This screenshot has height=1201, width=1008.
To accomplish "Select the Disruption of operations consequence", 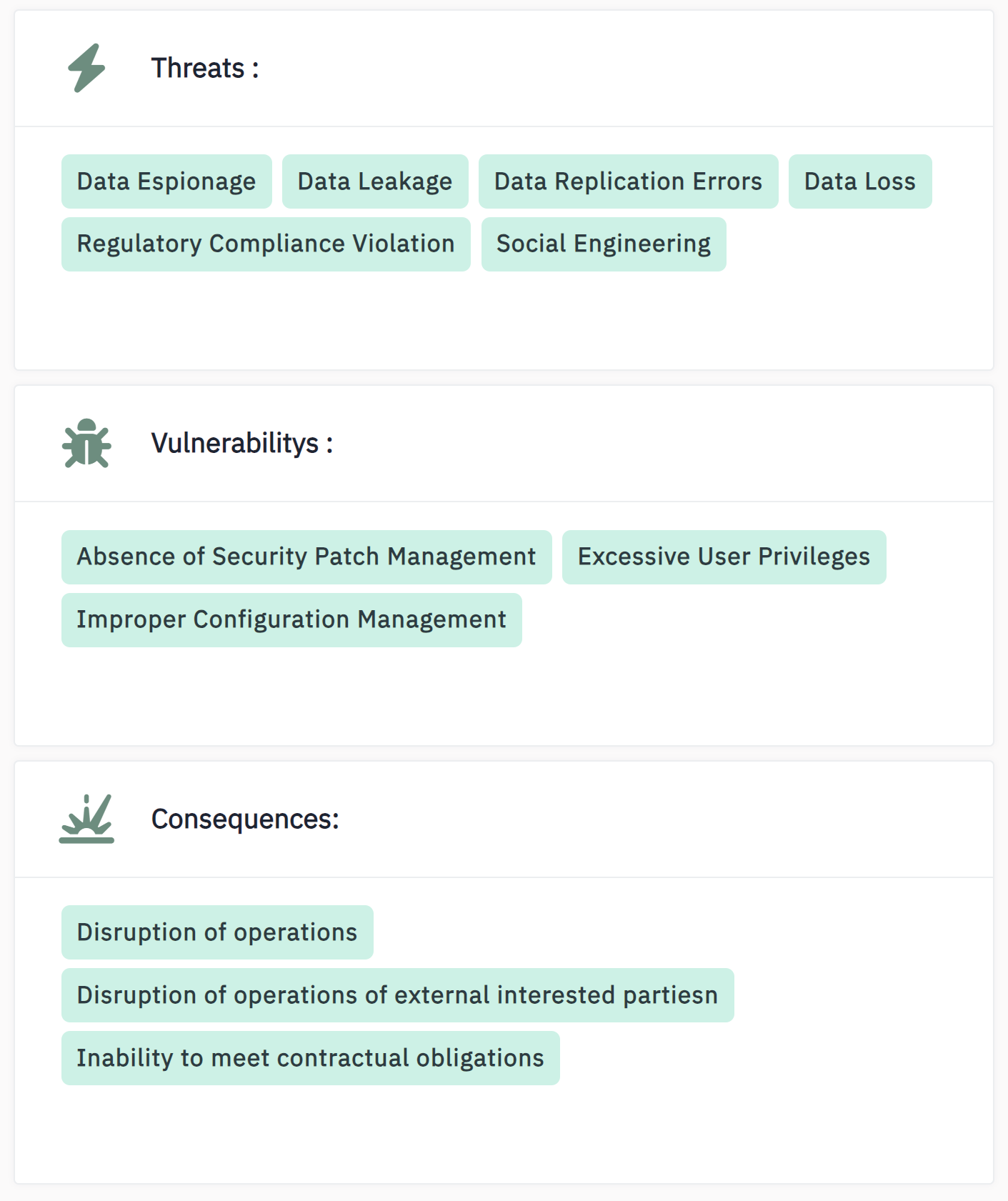I will 216,932.
